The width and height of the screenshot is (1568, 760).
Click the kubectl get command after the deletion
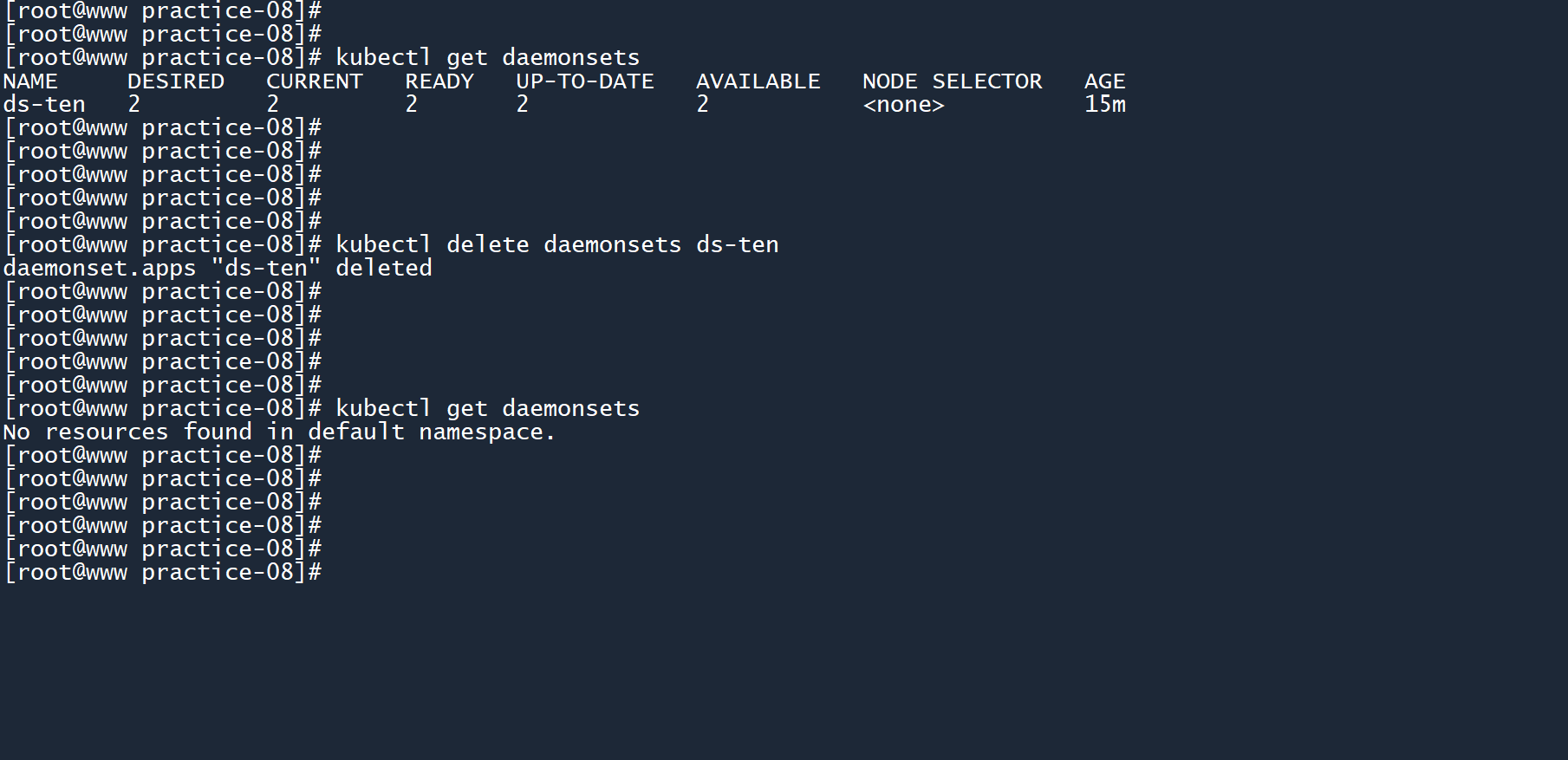[488, 409]
